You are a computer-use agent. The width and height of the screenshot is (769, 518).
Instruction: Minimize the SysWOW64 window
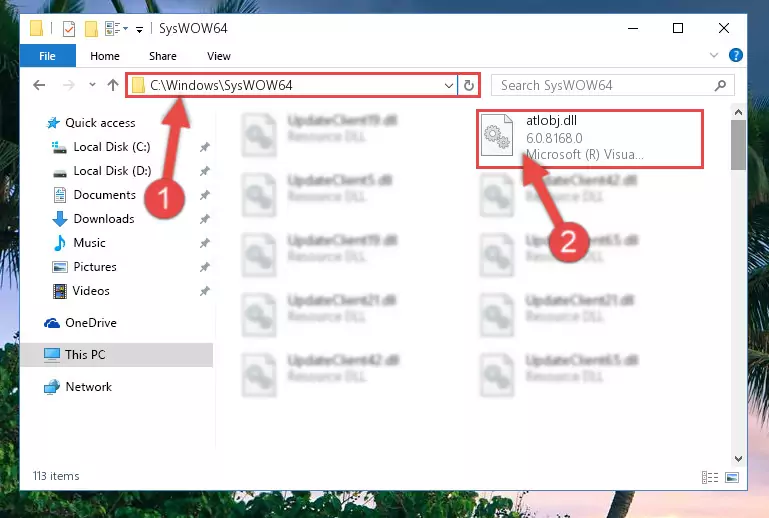pyautogui.click(x=633, y=28)
